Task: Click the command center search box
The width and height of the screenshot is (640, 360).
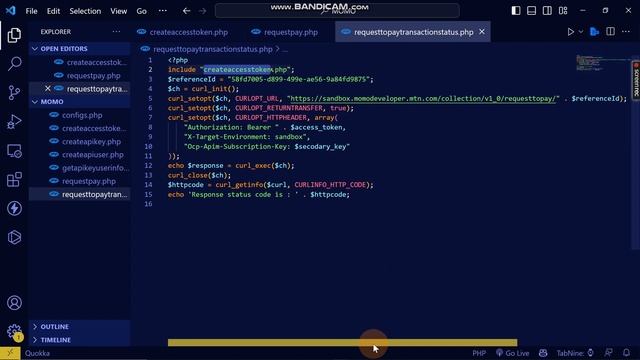Action: click(337, 11)
